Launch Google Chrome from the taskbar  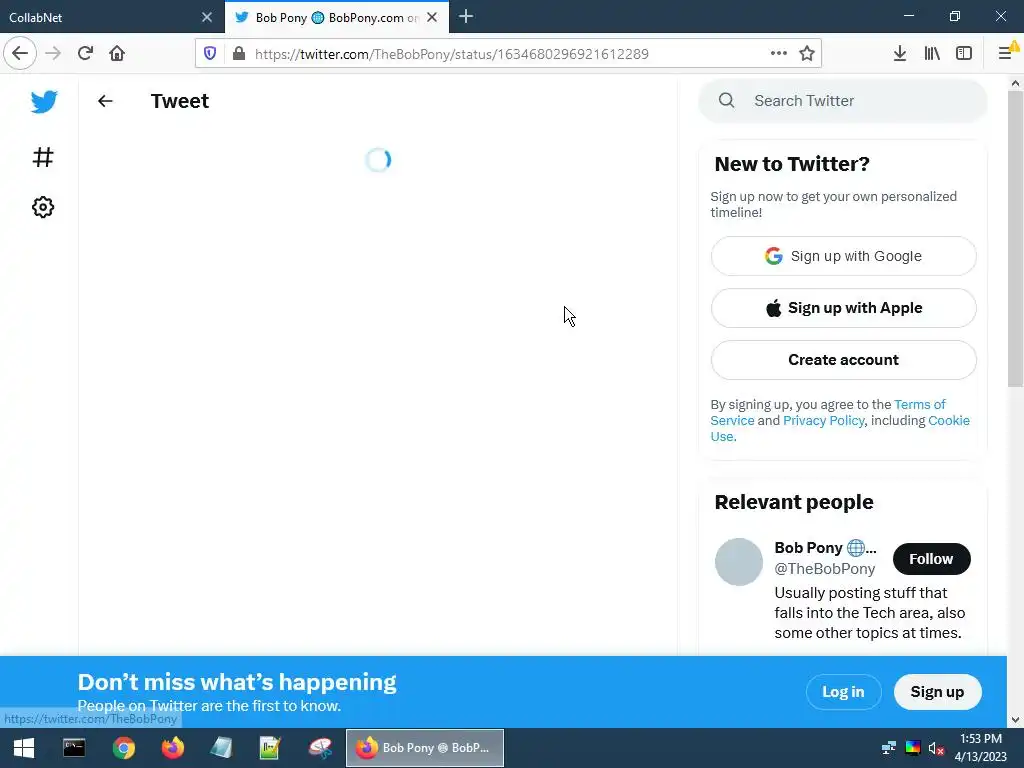pyautogui.click(x=123, y=748)
